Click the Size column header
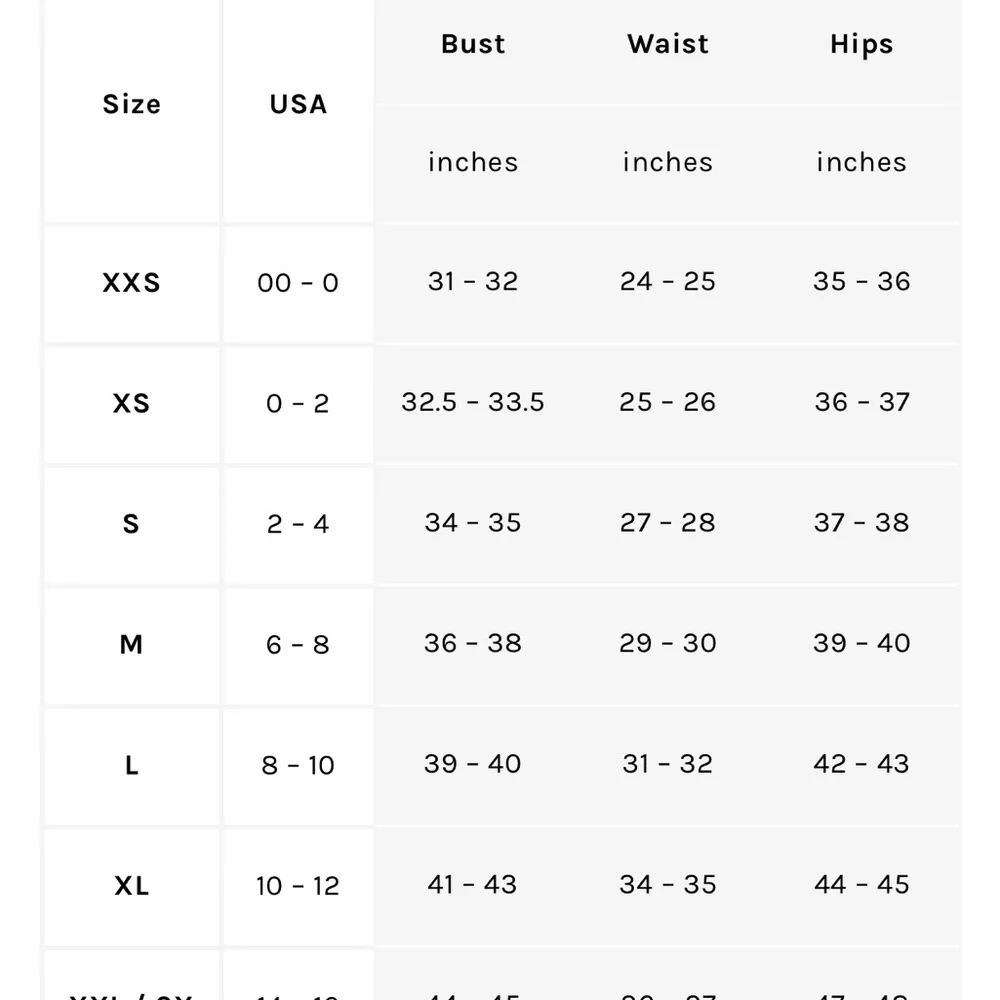This screenshot has height=1000, width=1000. (x=131, y=104)
